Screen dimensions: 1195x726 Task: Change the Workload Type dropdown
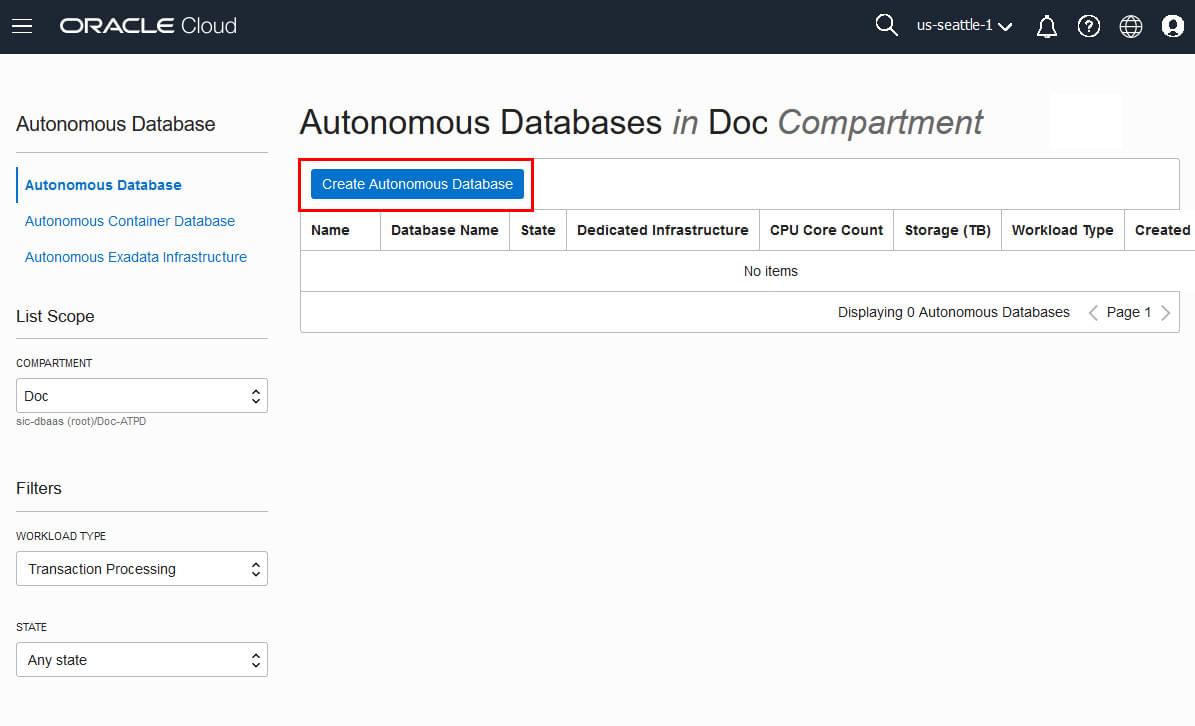tap(141, 568)
